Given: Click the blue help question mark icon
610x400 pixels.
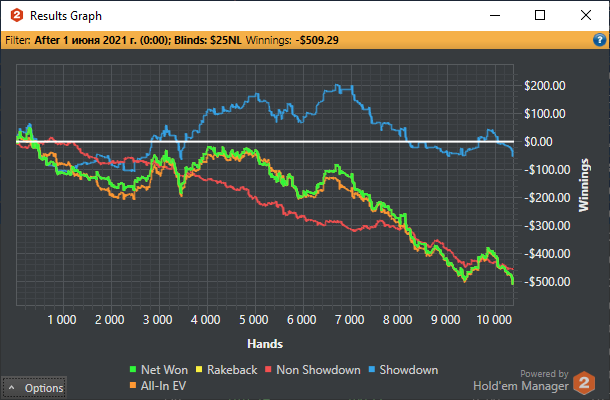Looking at the screenshot, I should 599,40.
